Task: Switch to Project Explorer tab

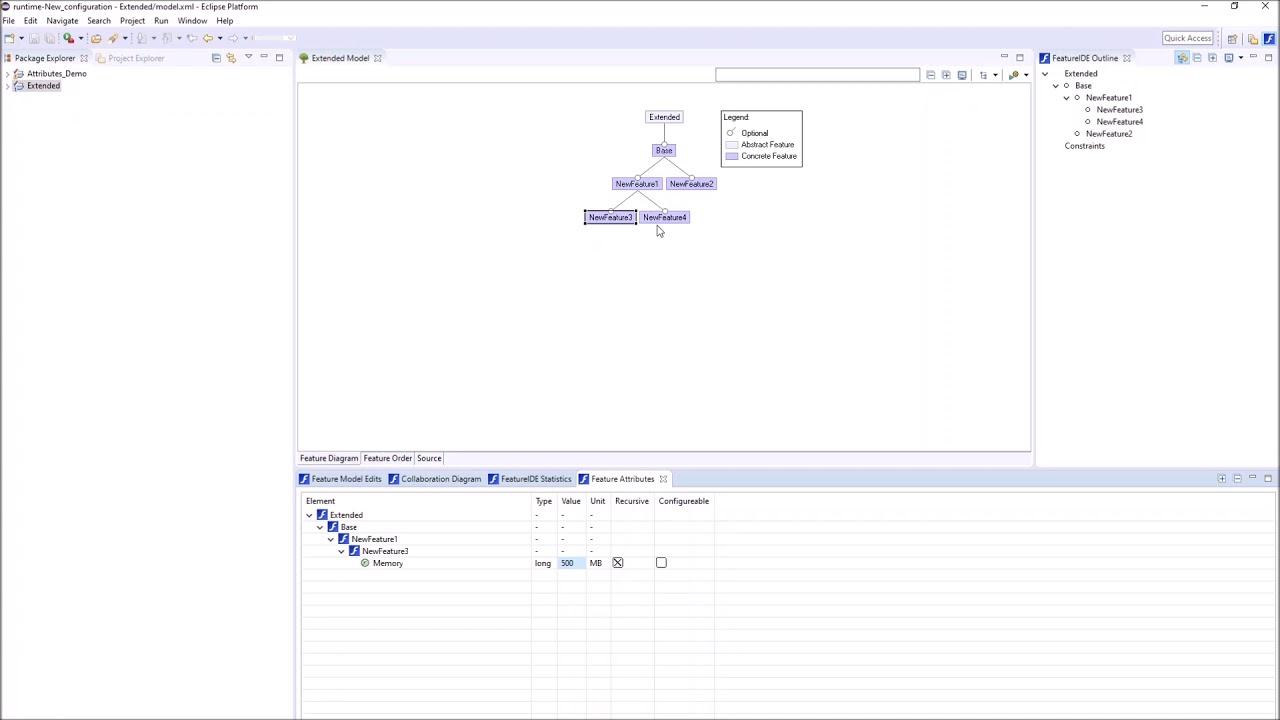Action: point(130,58)
